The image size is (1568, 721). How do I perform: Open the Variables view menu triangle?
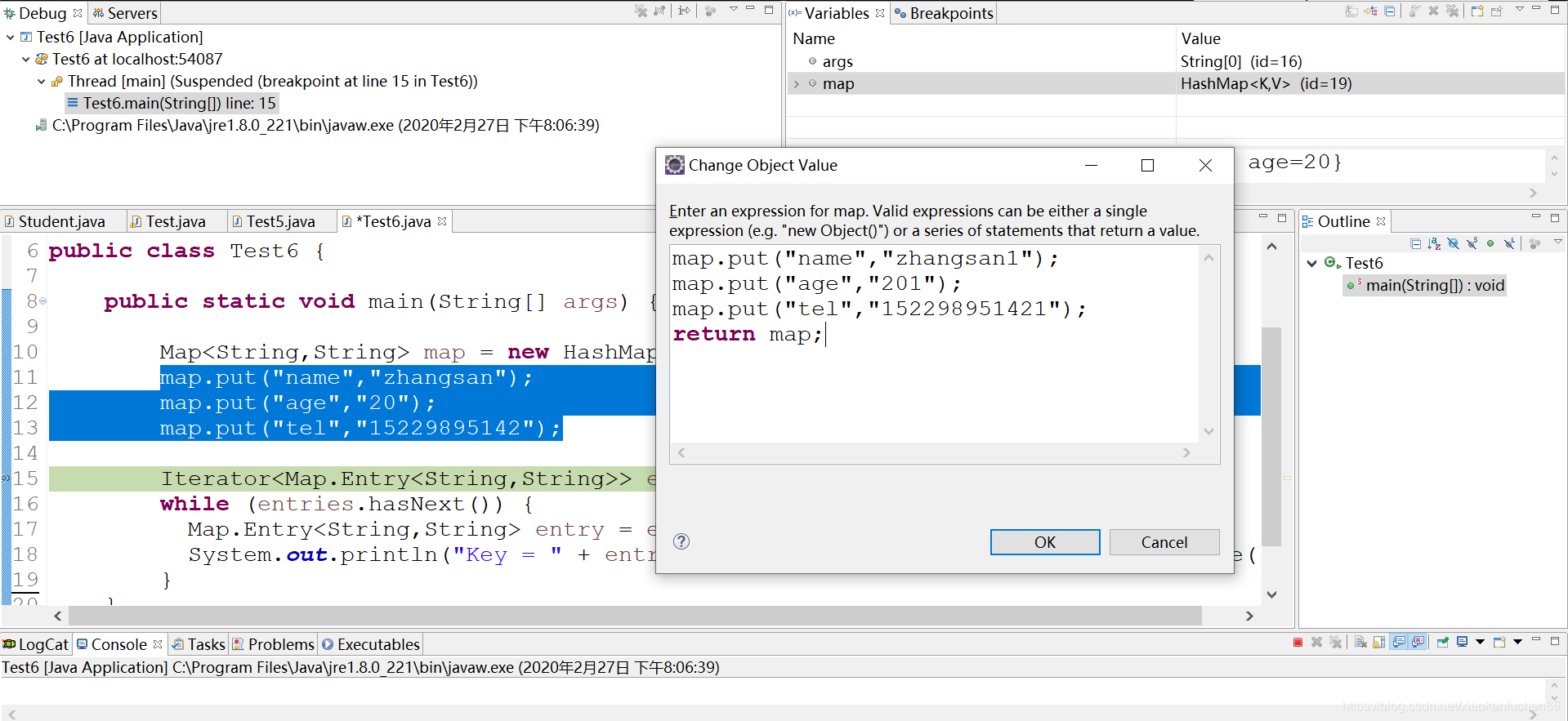pyautogui.click(x=1520, y=8)
